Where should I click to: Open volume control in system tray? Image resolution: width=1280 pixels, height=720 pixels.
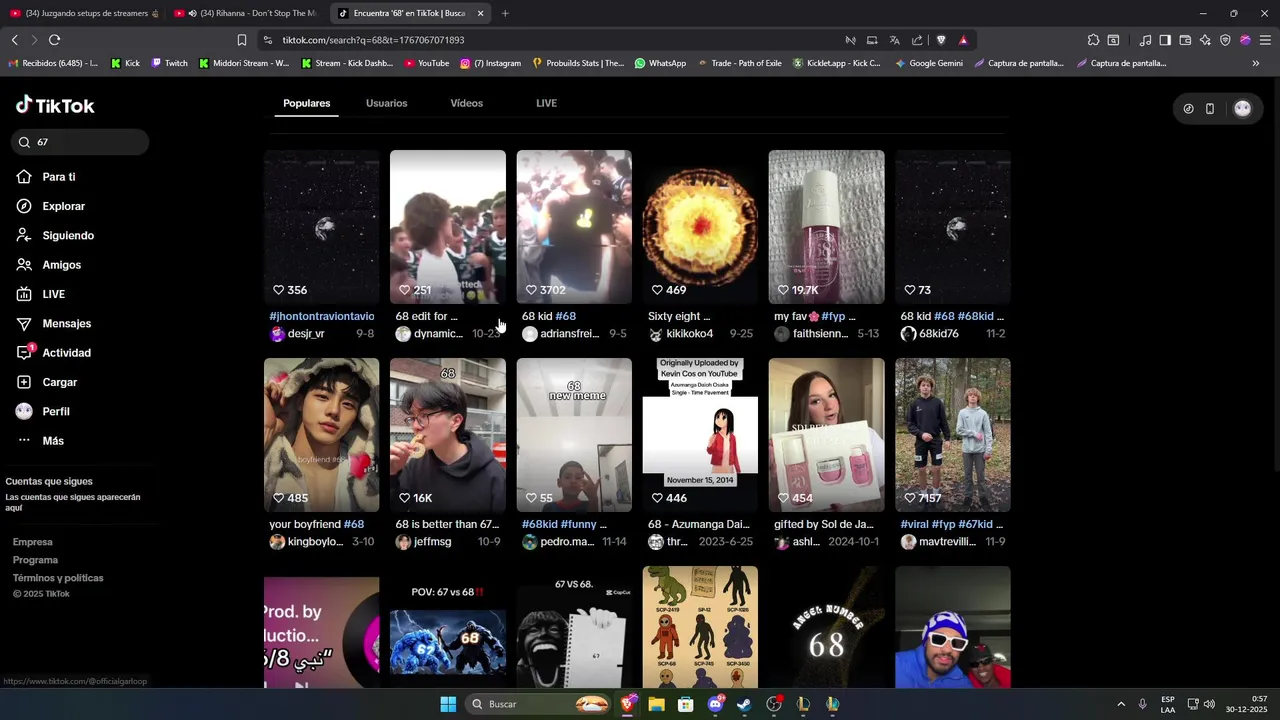pos(1209,704)
